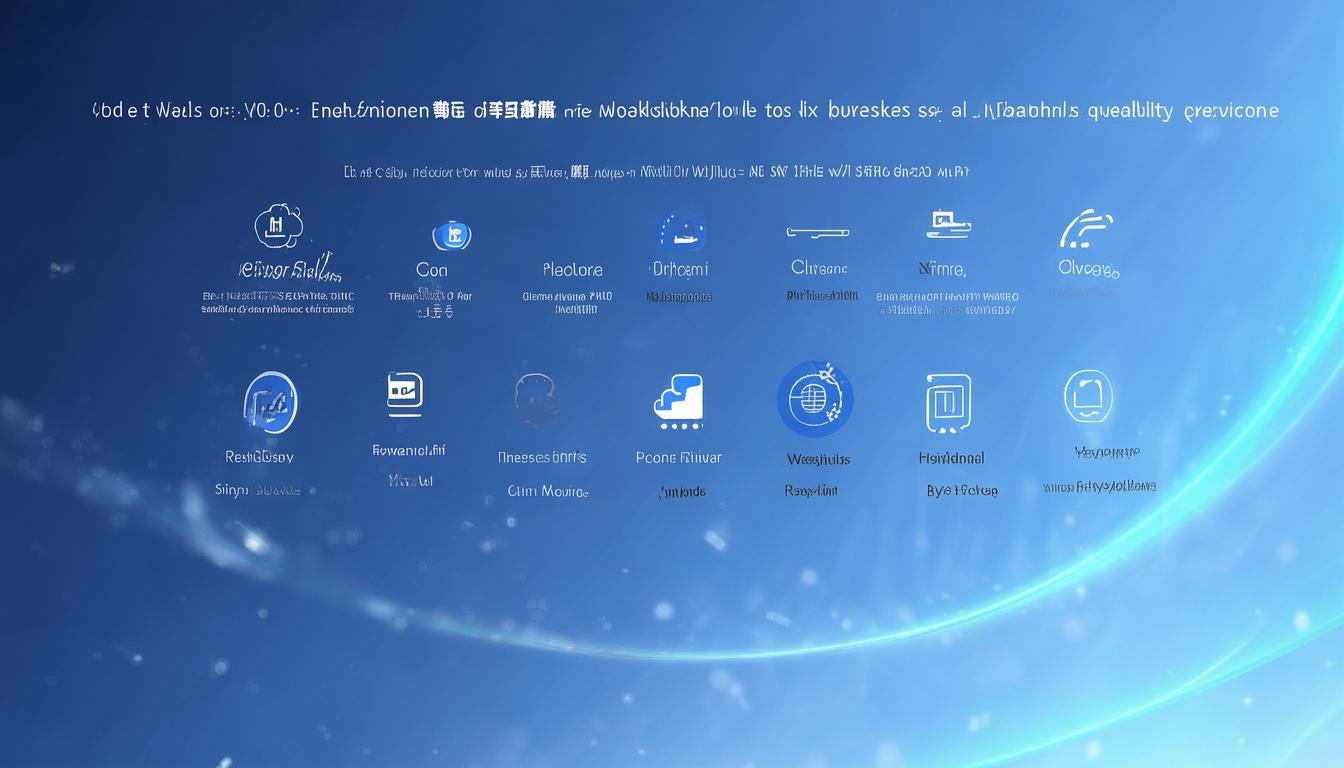
Task: Open the blue circle icon above "Con"
Action: 451,236
